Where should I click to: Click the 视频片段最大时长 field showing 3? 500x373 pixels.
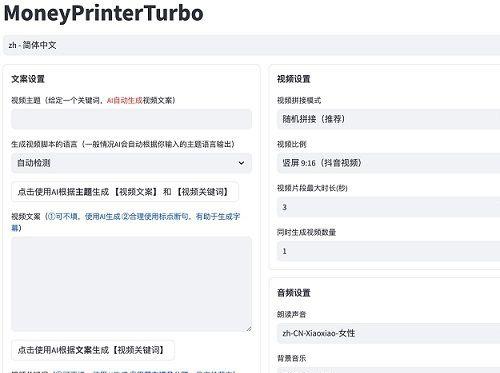point(388,207)
